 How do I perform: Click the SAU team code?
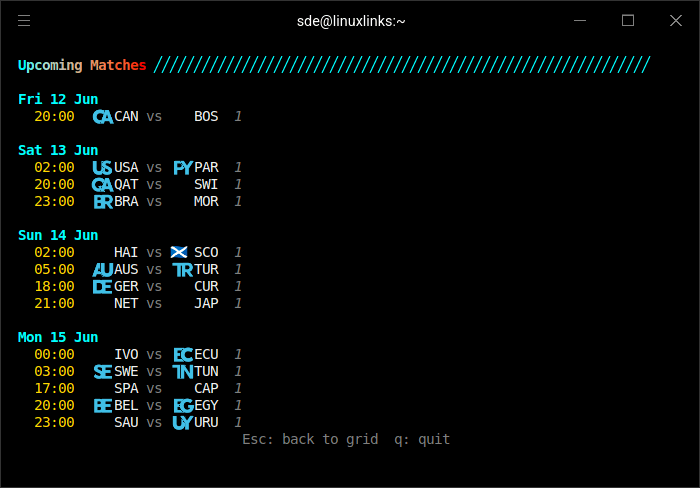[126, 422]
